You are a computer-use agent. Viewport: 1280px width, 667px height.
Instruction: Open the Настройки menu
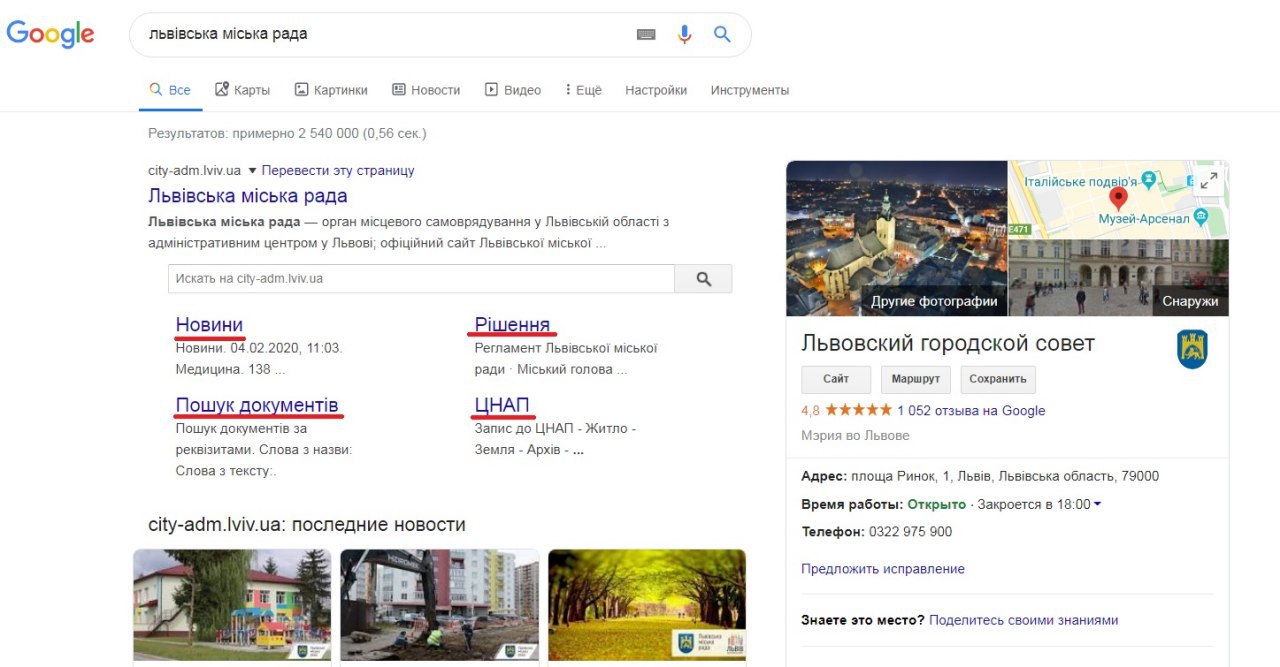tap(656, 90)
